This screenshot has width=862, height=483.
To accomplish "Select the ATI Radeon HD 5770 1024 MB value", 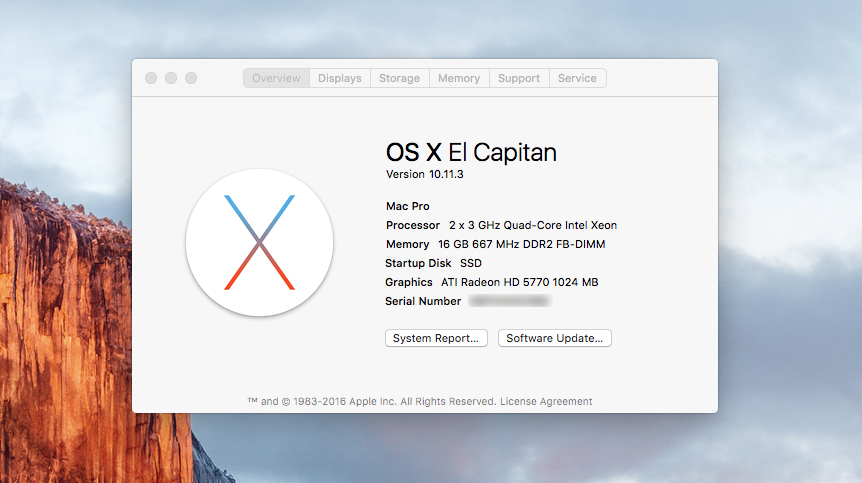I will tap(520, 282).
